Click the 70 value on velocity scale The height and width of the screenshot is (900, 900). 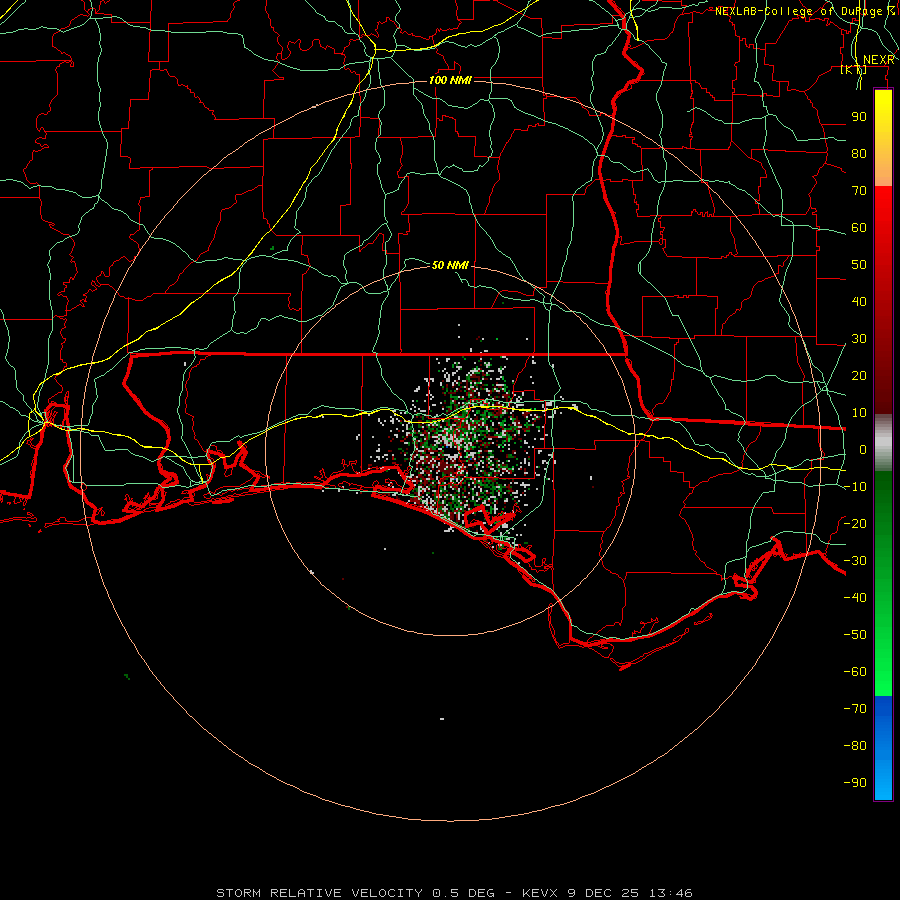[x=859, y=191]
